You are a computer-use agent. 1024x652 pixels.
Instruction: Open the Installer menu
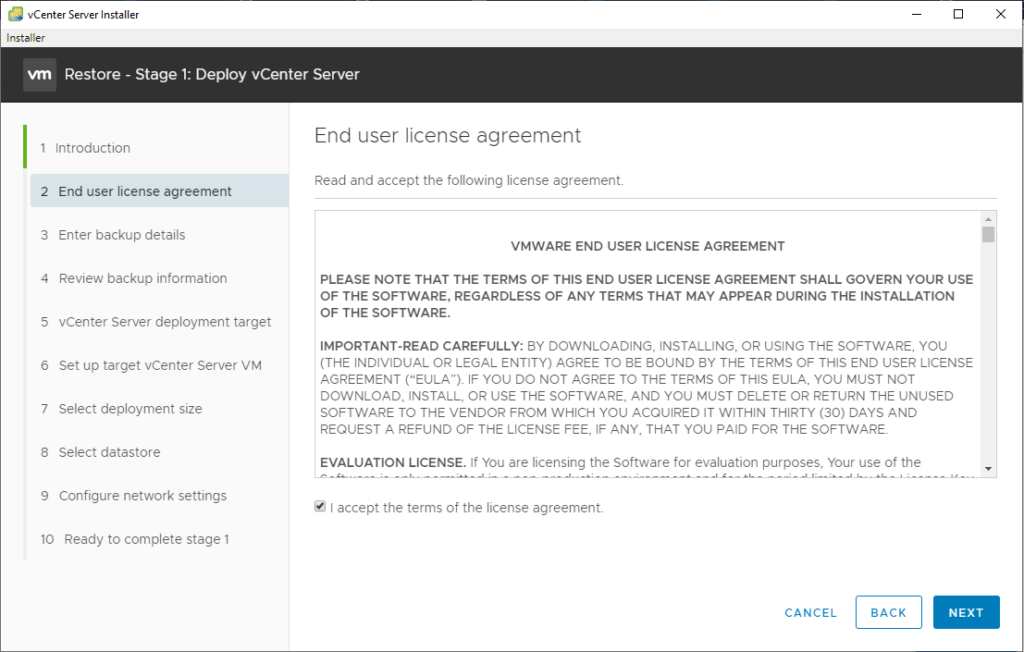[x=25, y=38]
